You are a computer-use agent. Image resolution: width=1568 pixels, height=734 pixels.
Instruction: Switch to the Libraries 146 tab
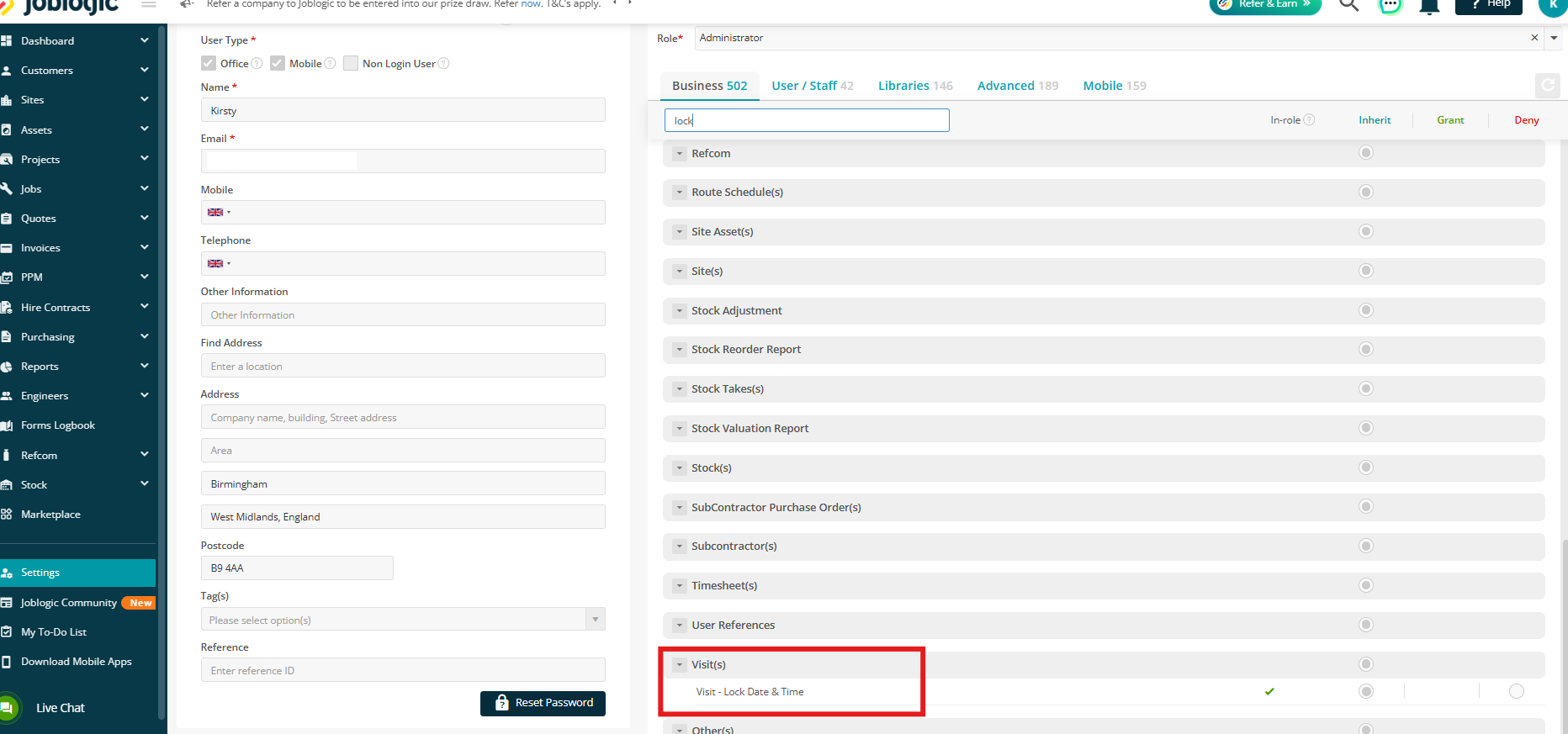pyautogui.click(x=915, y=86)
